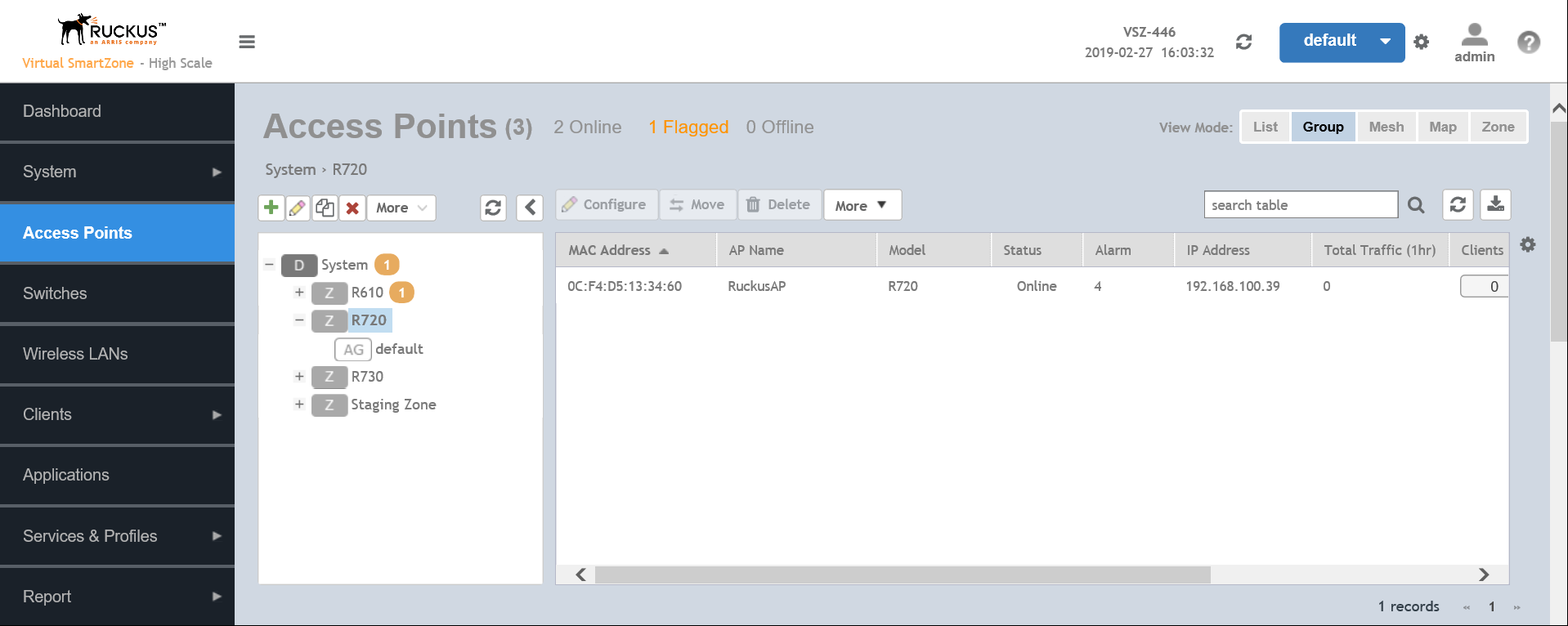This screenshot has width=1568, height=626.
Task: Switch view mode to Map
Action: pos(1442,127)
